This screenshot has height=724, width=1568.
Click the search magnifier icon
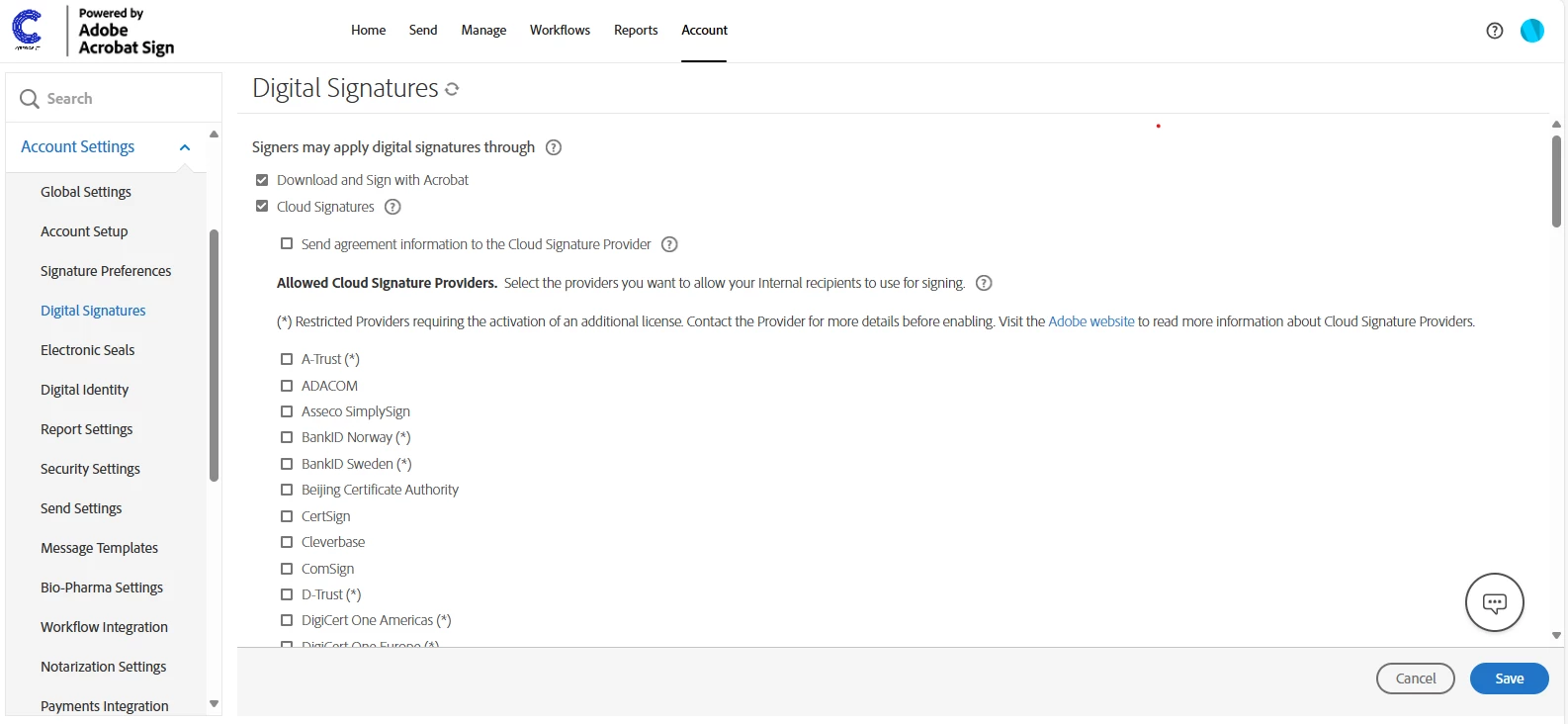point(30,99)
